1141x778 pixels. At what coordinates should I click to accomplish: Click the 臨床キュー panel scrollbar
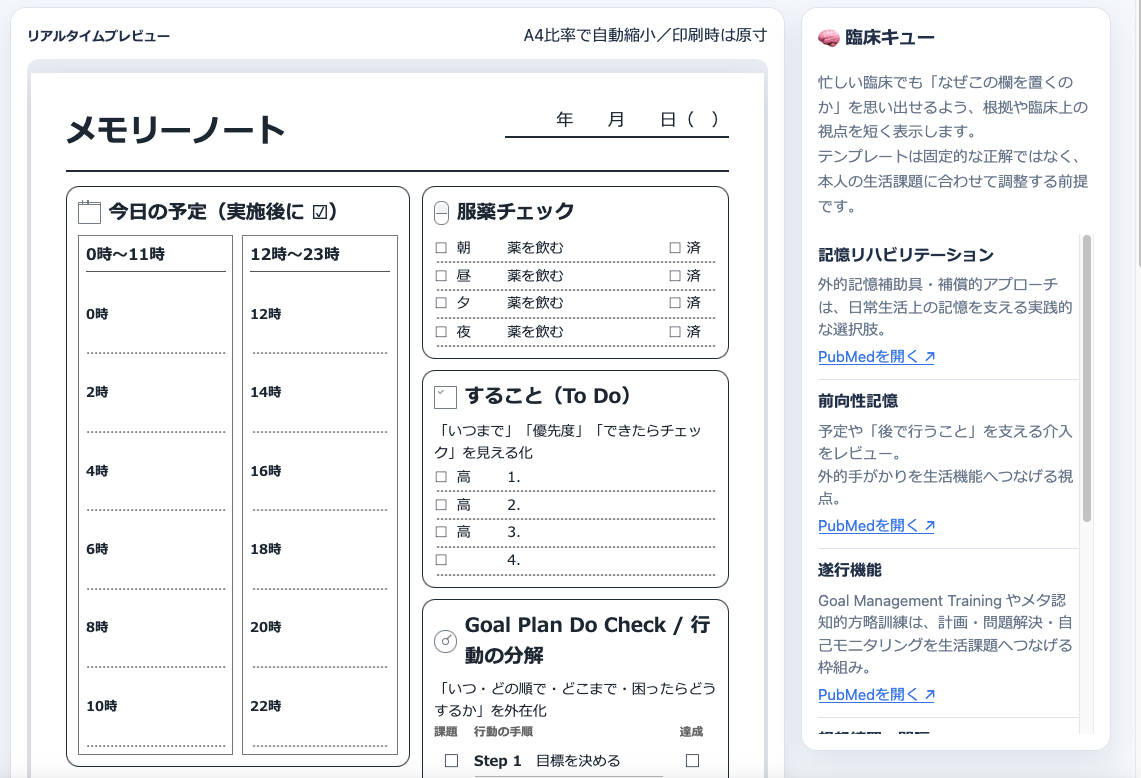tap(1087, 378)
